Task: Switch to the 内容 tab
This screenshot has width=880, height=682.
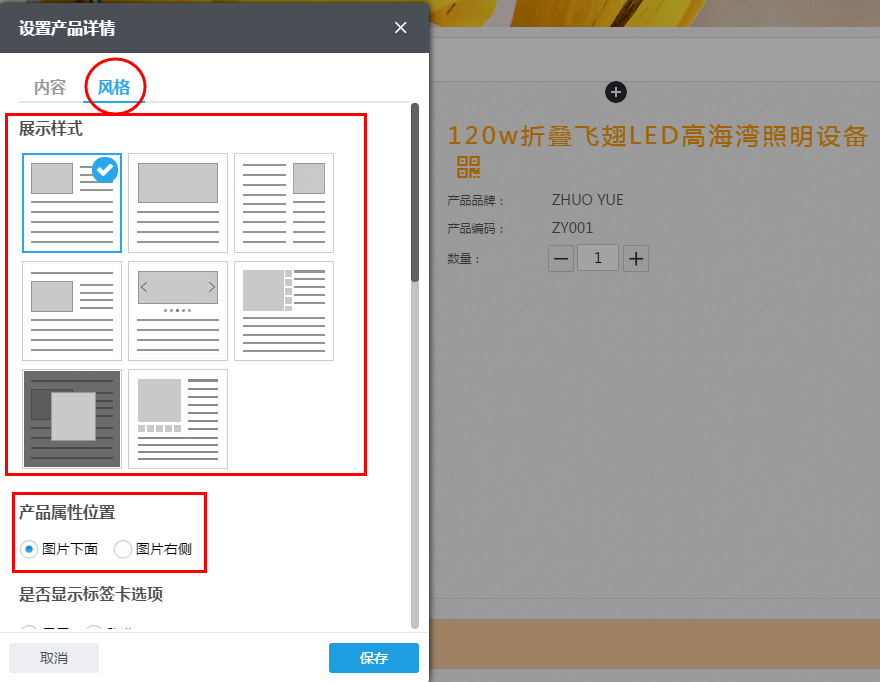Action: pos(48,87)
